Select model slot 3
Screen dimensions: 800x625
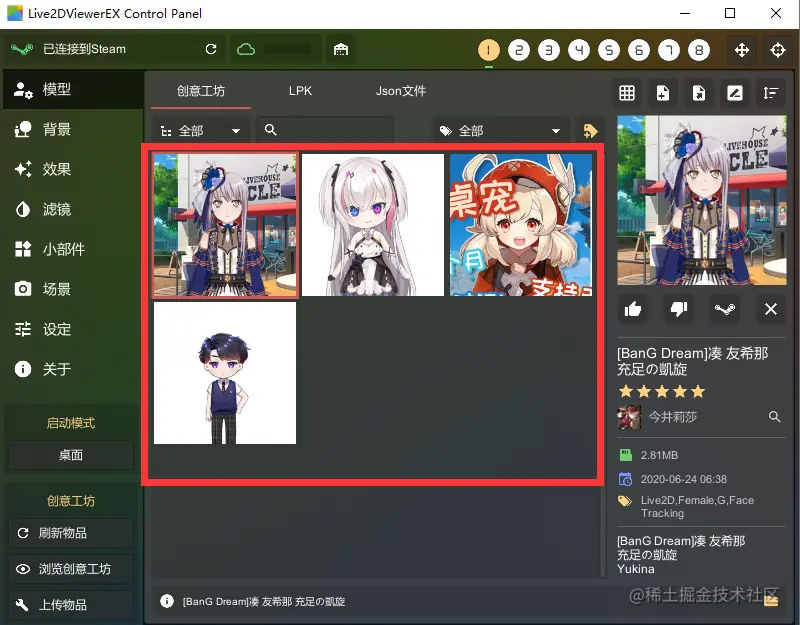pos(549,50)
